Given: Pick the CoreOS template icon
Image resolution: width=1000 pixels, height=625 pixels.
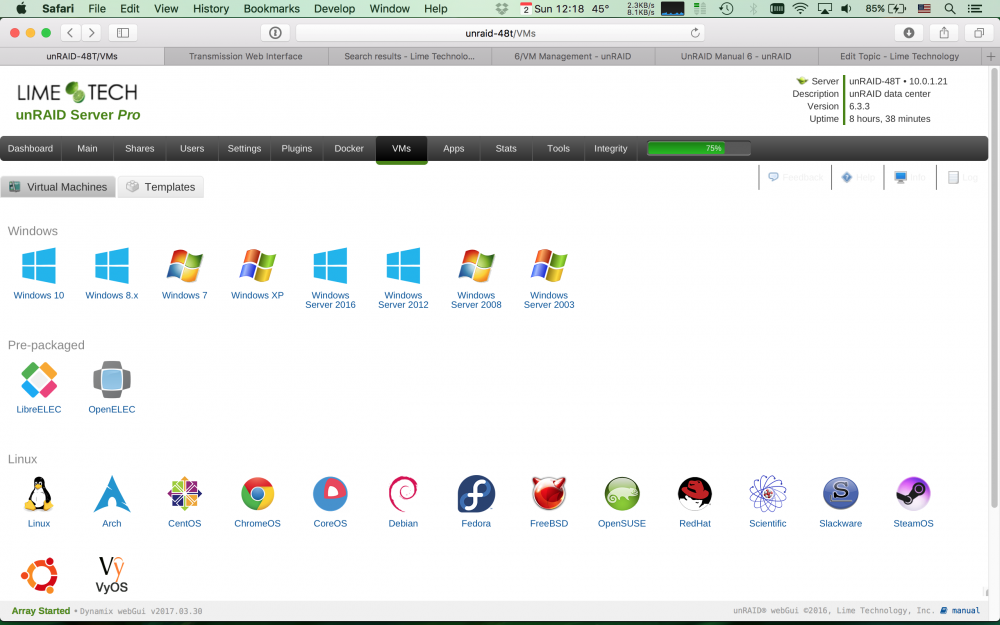Looking at the screenshot, I should 330,494.
